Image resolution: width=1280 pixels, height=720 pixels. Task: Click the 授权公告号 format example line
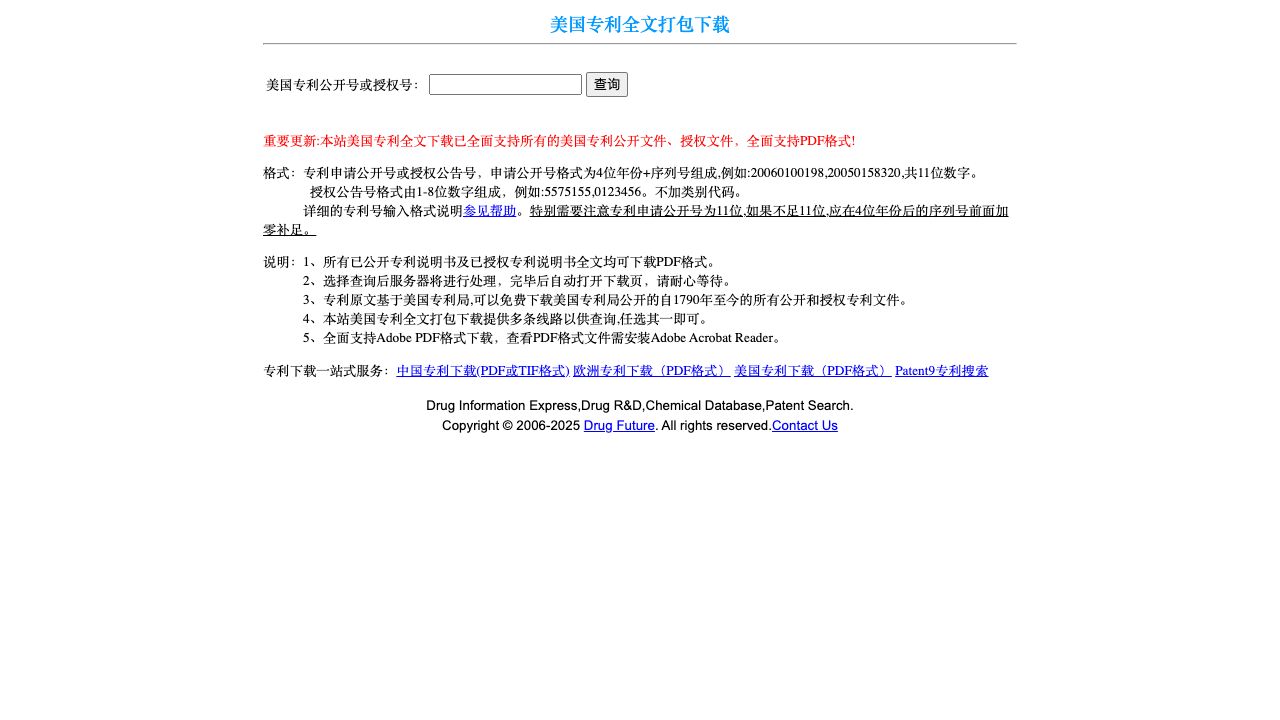coord(527,192)
